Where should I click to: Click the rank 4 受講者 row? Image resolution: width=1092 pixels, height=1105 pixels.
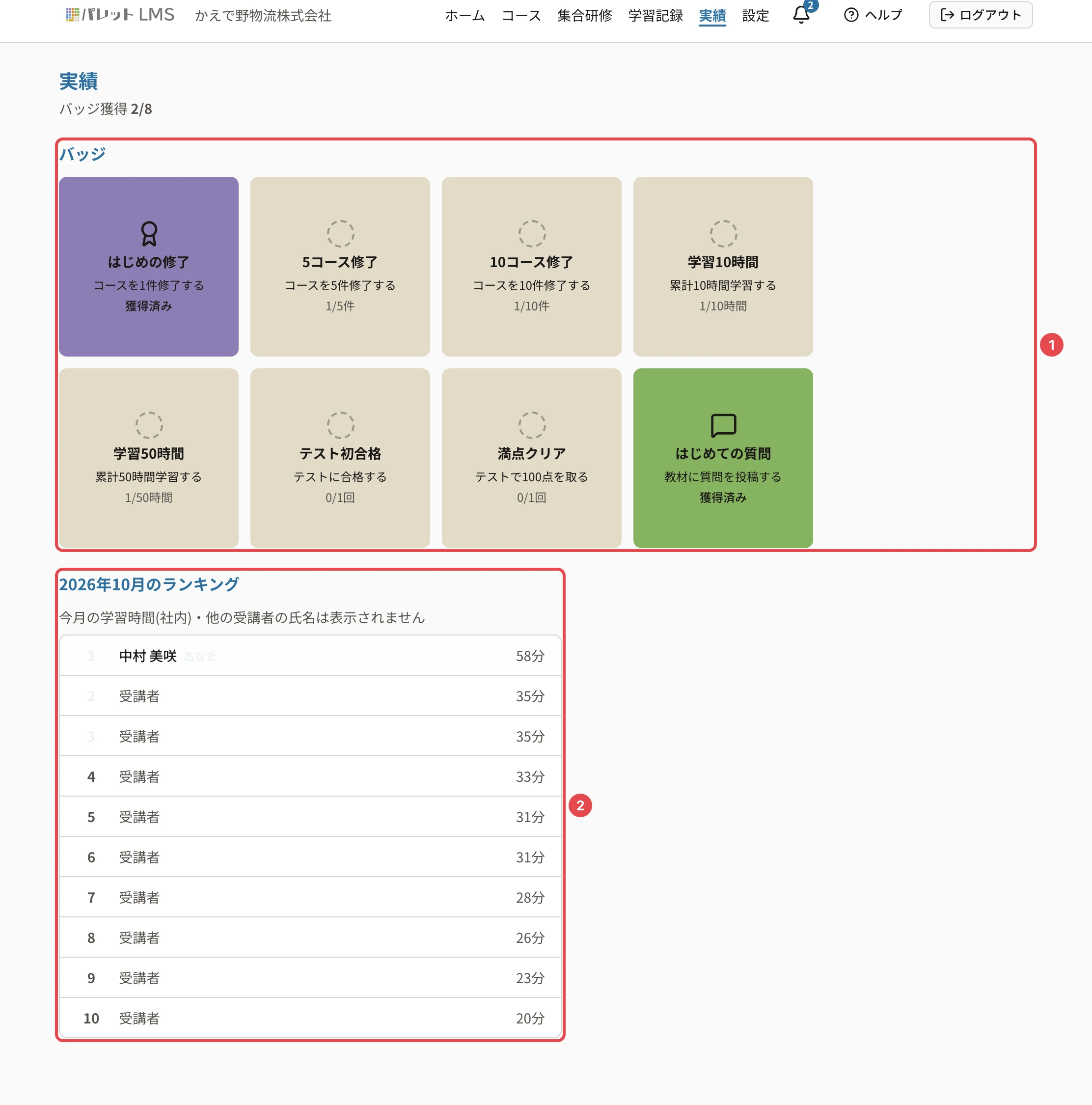pyautogui.click(x=310, y=777)
